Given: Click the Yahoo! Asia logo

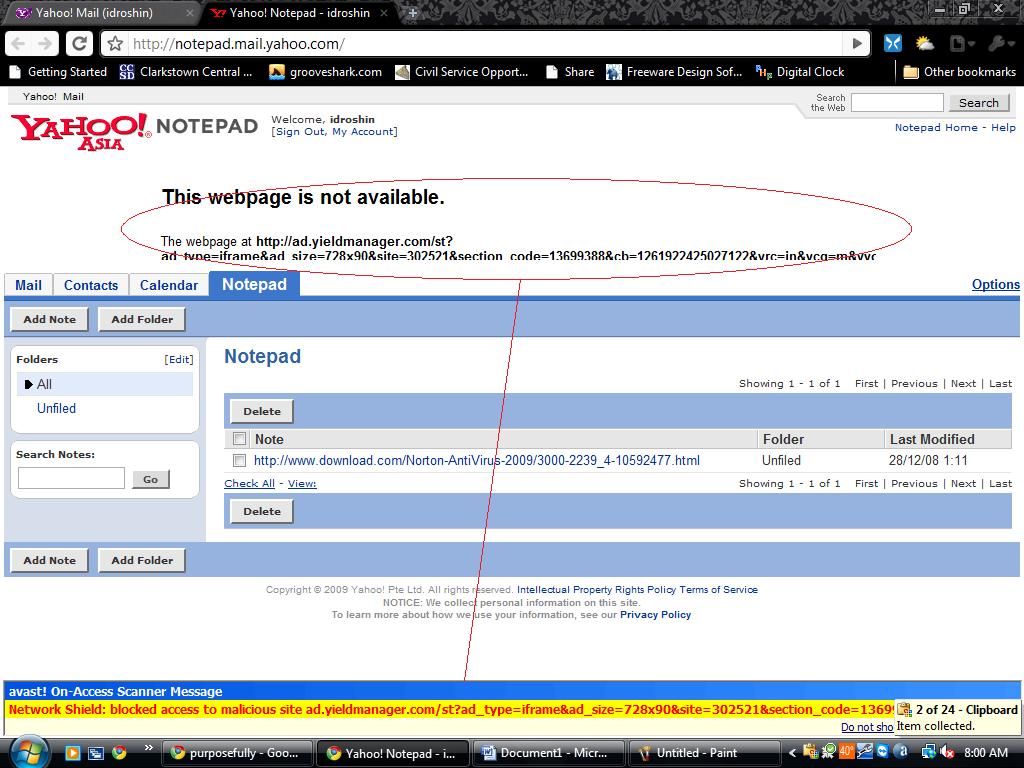Looking at the screenshot, I should 81,131.
